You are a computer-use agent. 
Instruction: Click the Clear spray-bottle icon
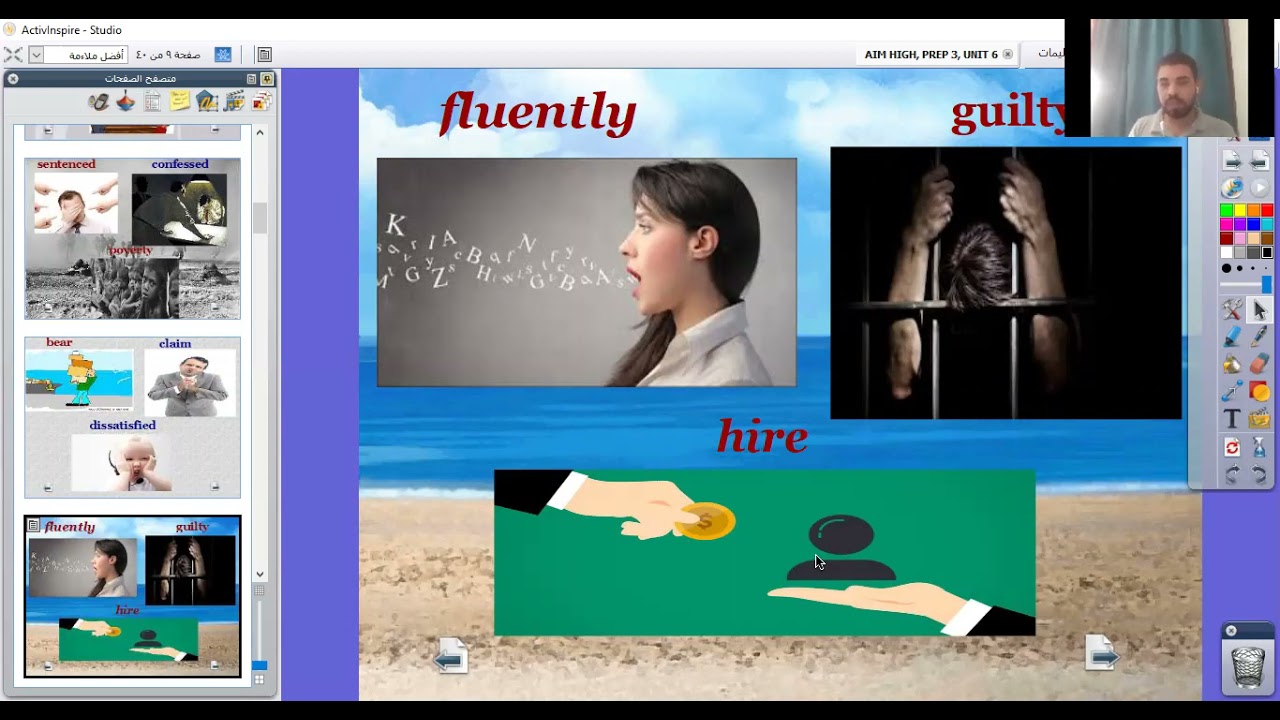1259,447
